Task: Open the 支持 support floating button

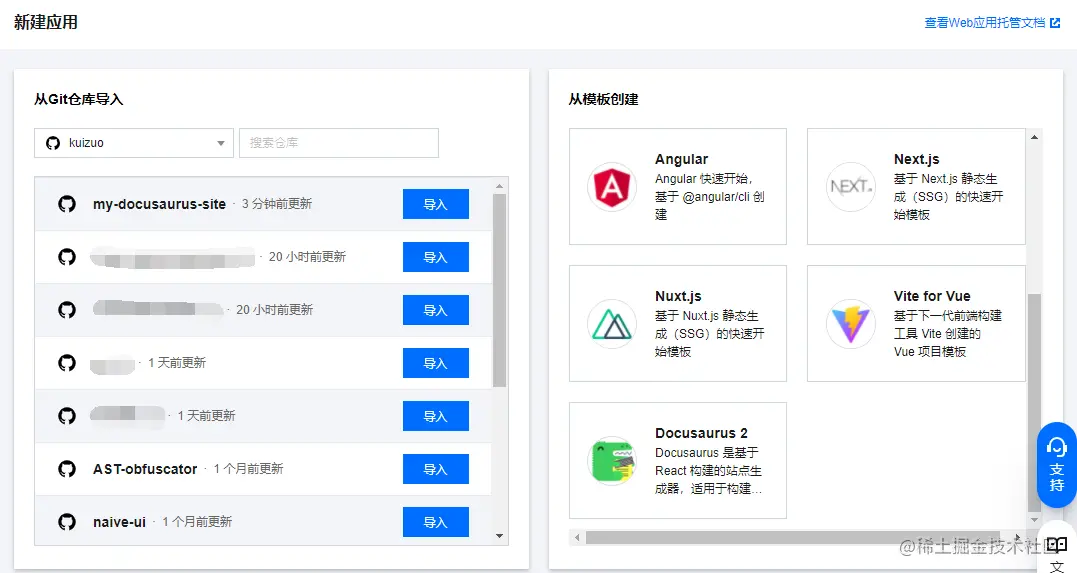Action: coord(1056,465)
